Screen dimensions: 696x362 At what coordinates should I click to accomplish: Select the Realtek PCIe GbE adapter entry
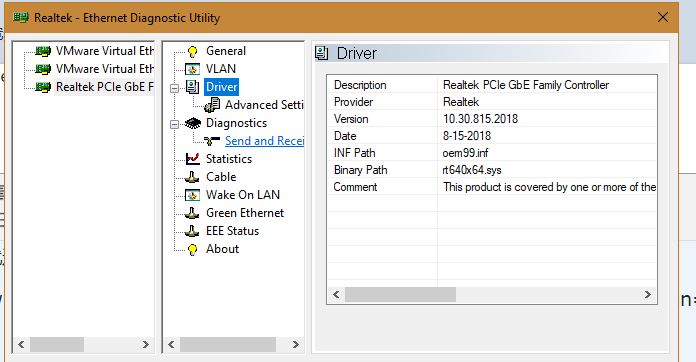[104, 87]
